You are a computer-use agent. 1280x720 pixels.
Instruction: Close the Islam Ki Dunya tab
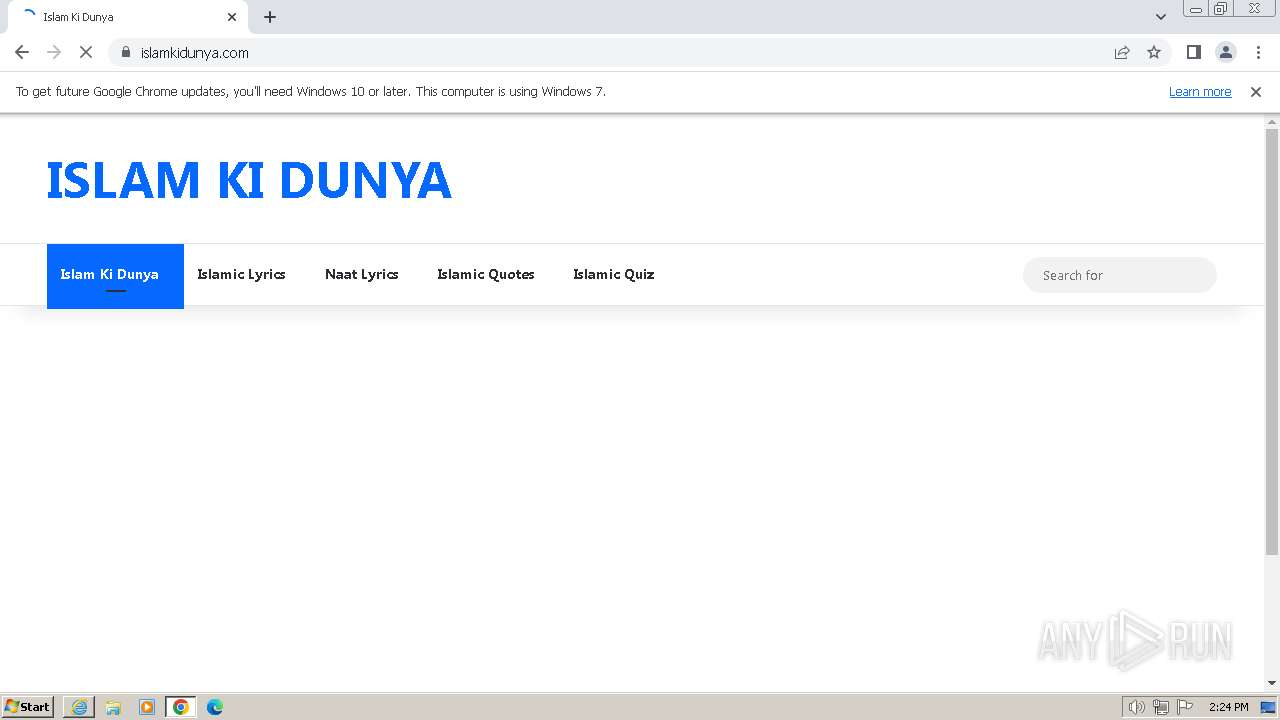[232, 17]
